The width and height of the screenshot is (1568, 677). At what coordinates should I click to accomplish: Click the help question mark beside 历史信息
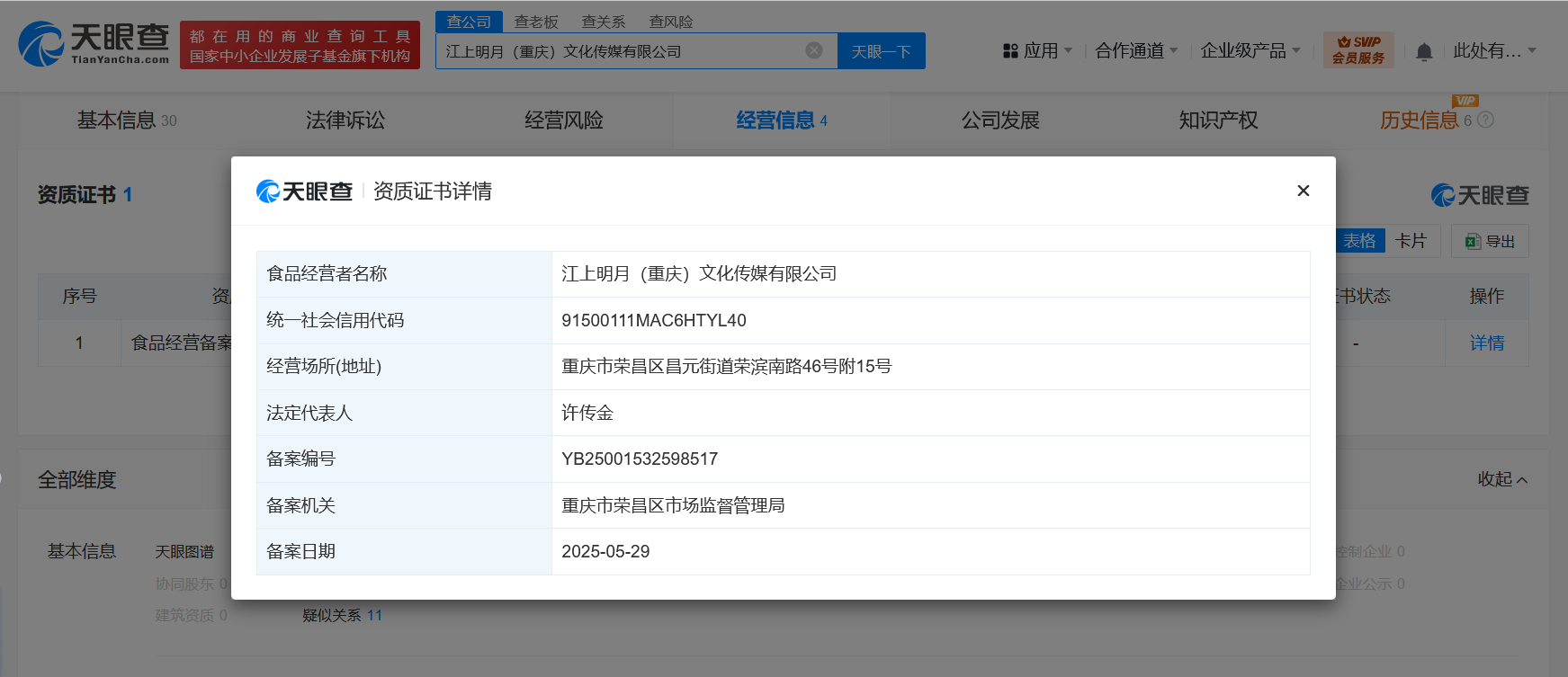1486,120
